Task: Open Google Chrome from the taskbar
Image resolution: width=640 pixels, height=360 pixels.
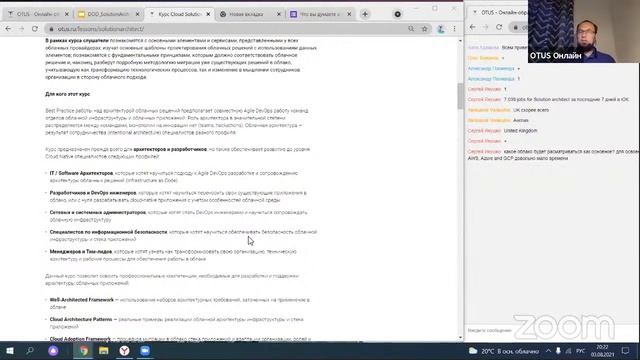Action: (84, 351)
